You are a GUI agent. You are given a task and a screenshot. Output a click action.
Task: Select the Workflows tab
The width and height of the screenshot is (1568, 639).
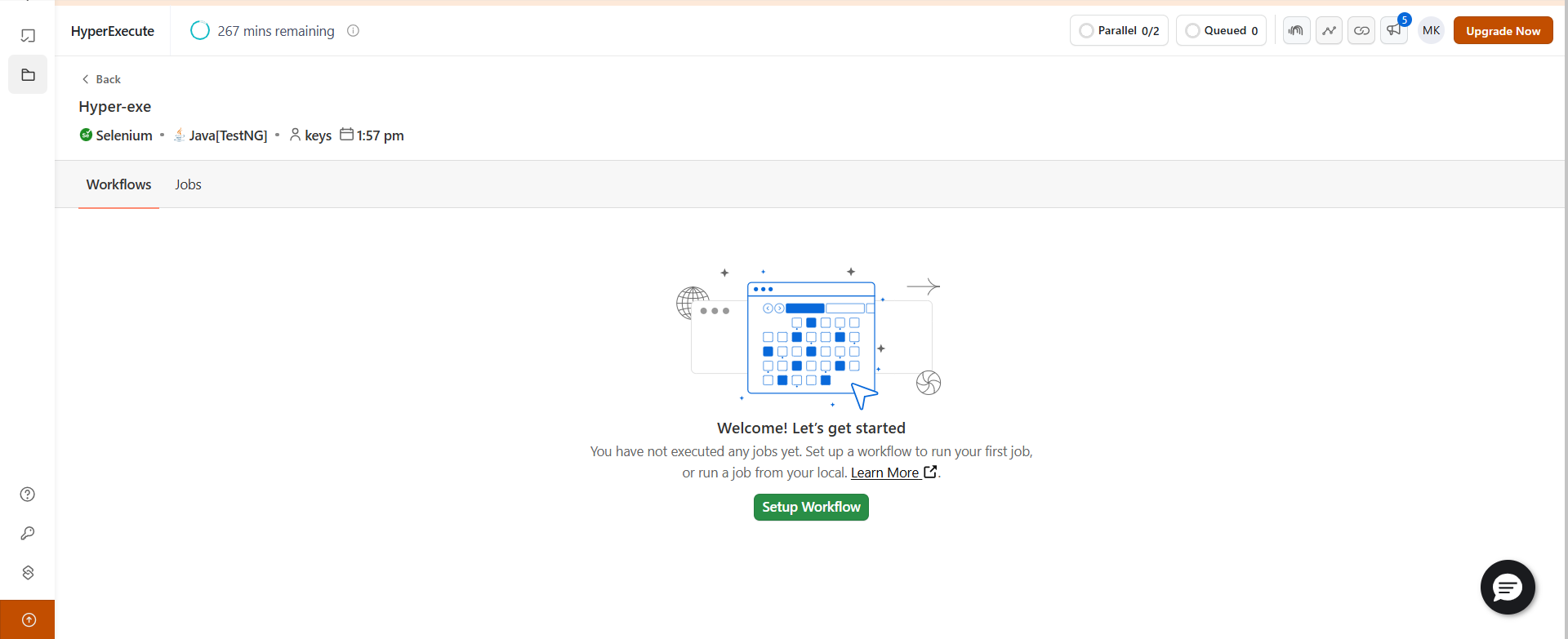click(x=118, y=184)
